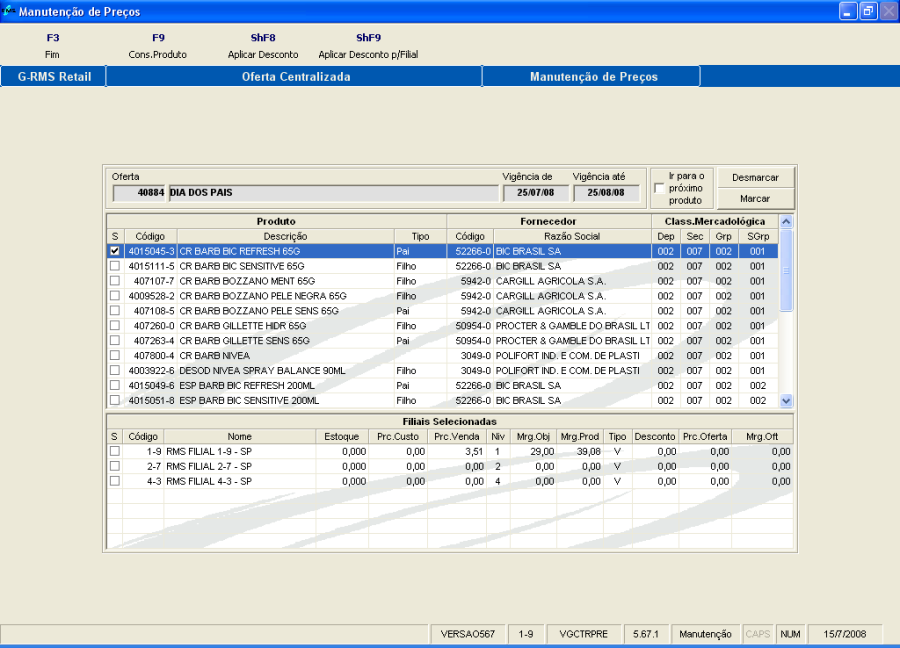This screenshot has width=900, height=648.
Task: Select the G-RMS Retail header tab
Action: point(54,77)
